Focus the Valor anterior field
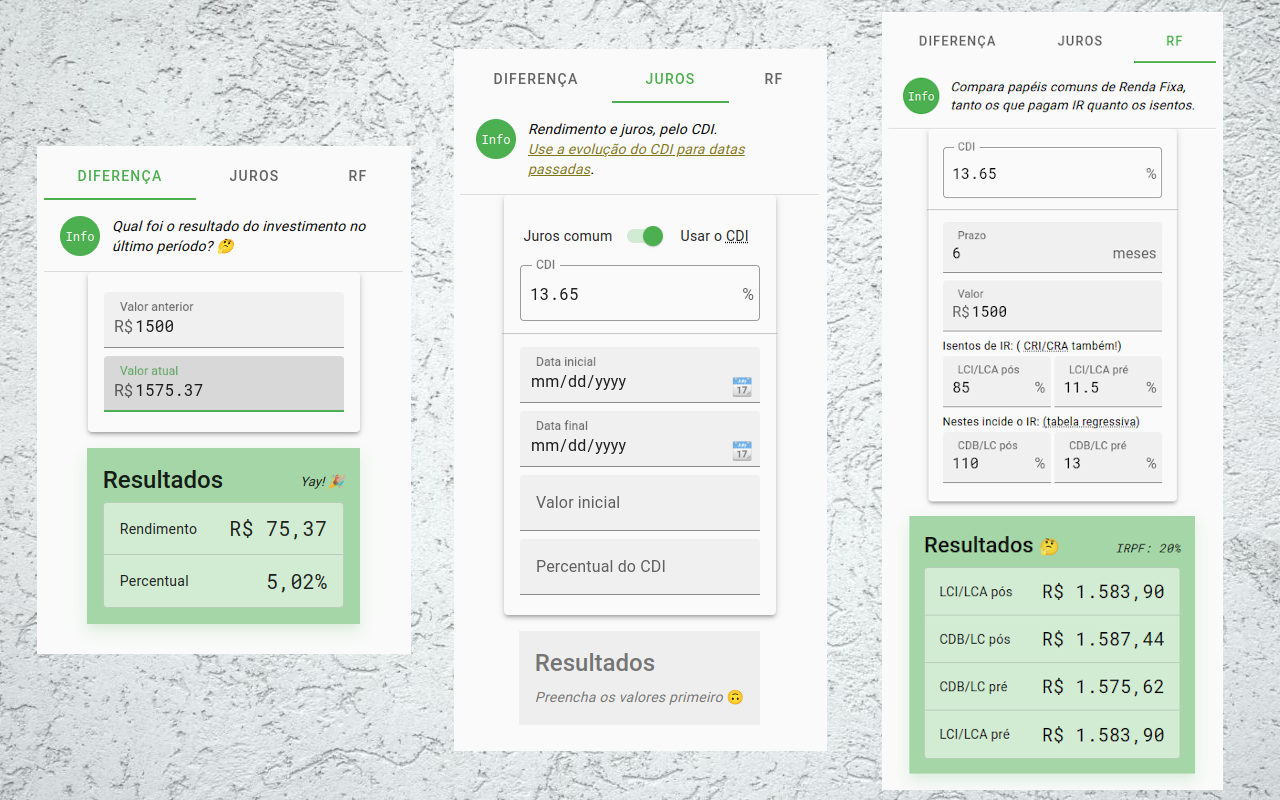 (x=224, y=320)
